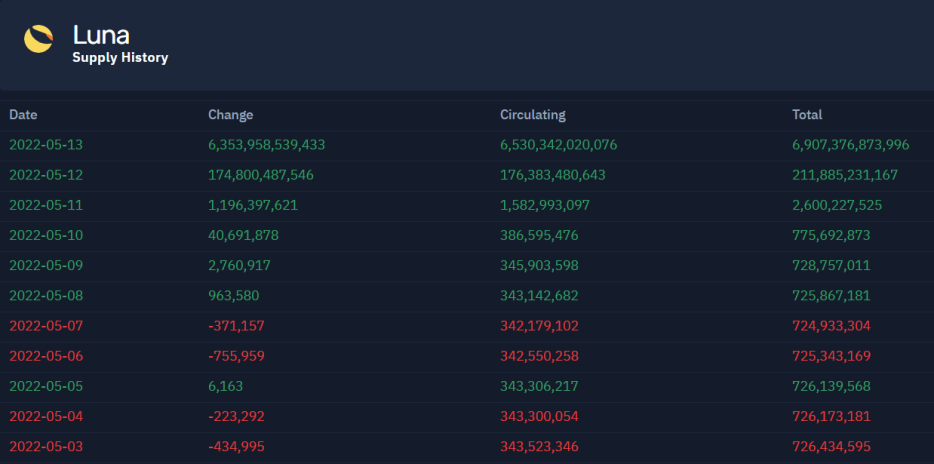Select total value 6,907,376,873,996

click(851, 145)
